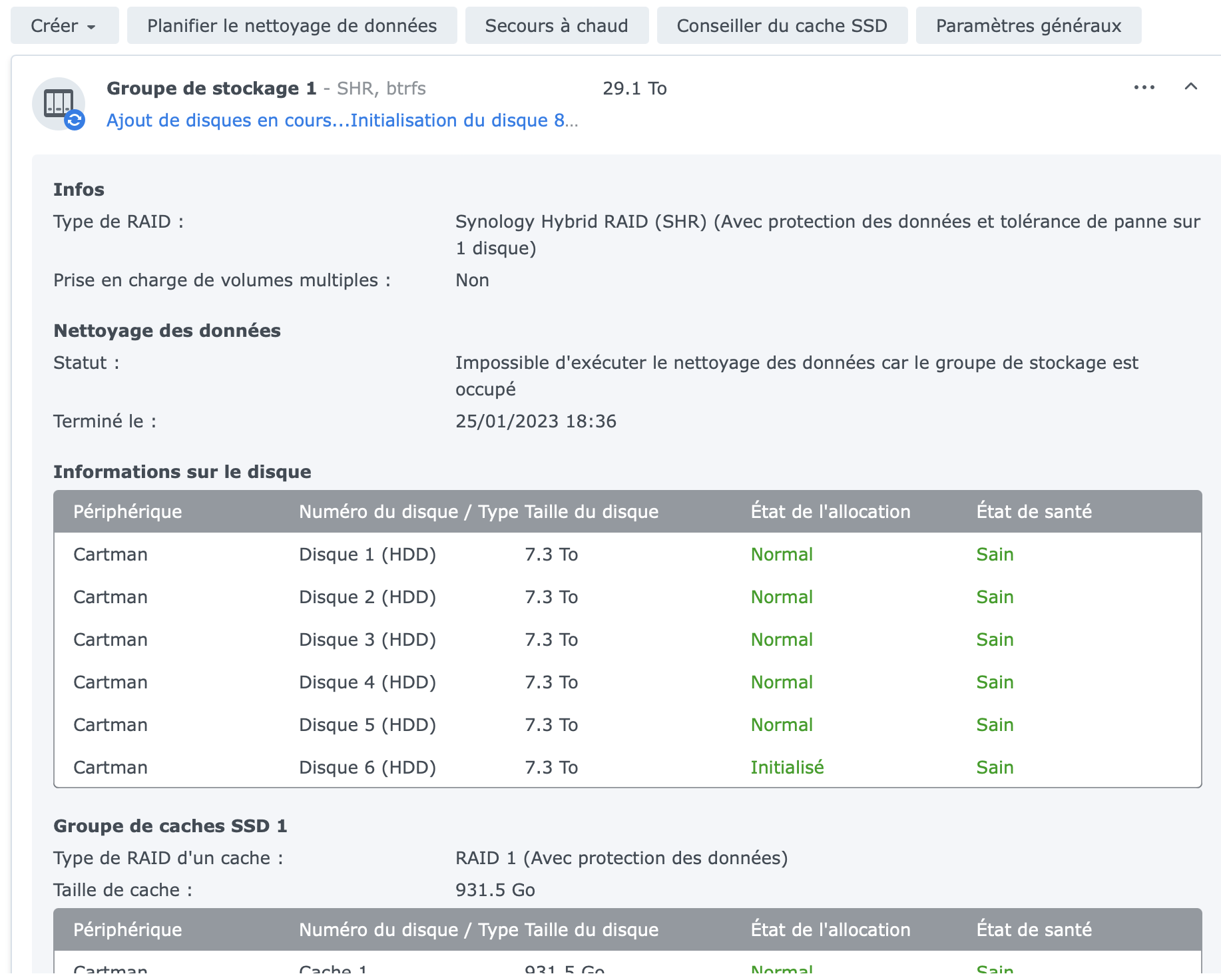Click État de santé header in disk table

tap(1033, 512)
